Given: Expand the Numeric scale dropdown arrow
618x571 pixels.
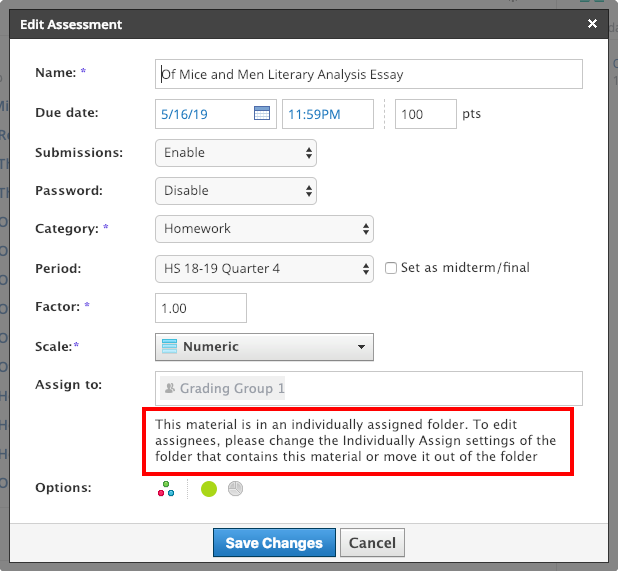Looking at the screenshot, I should point(360,347).
